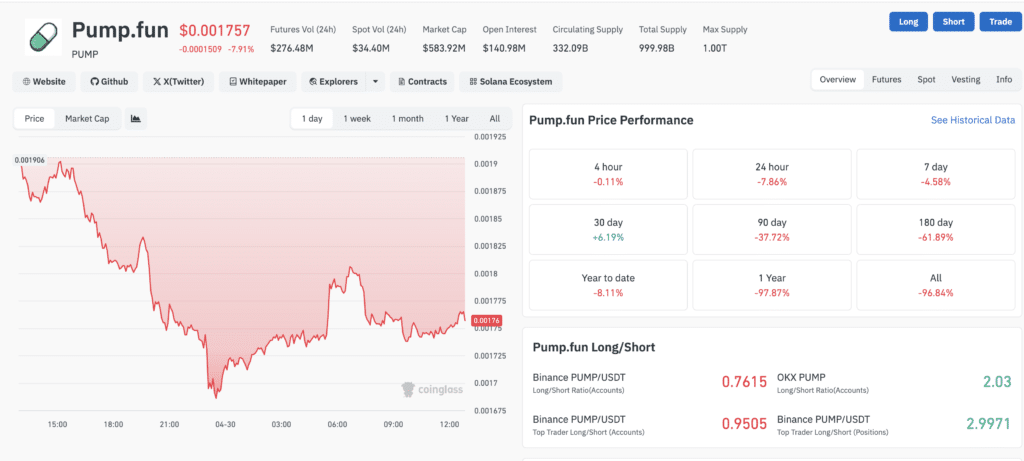Choose the 1 Year chart range

(x=456, y=119)
